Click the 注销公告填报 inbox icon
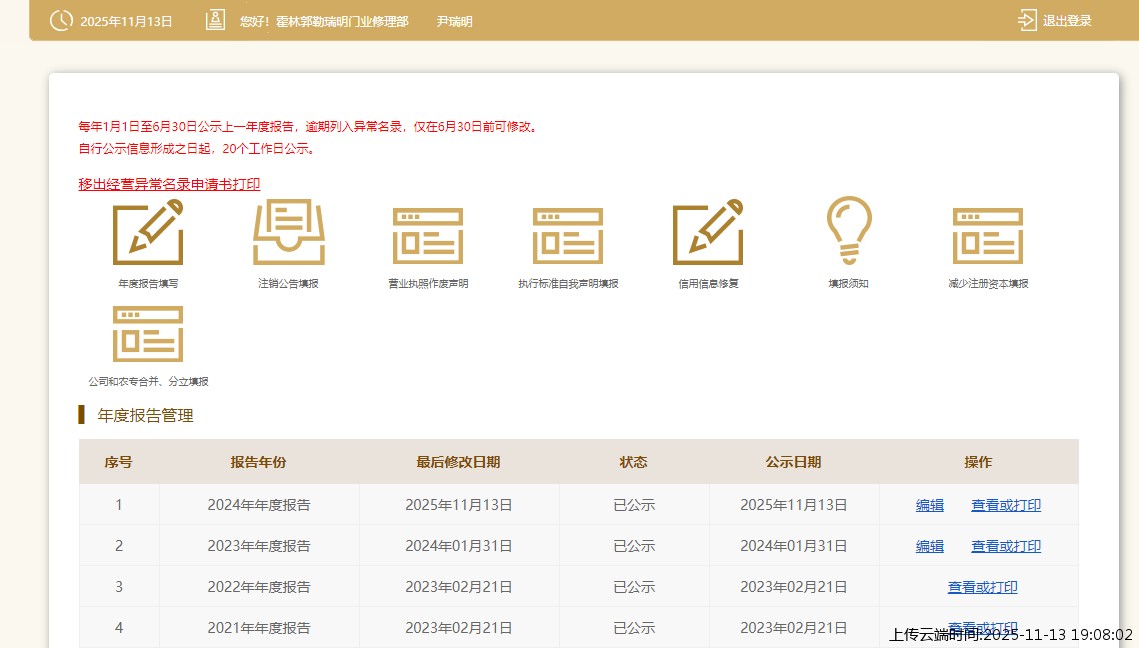The height and width of the screenshot is (648, 1139). (288, 232)
